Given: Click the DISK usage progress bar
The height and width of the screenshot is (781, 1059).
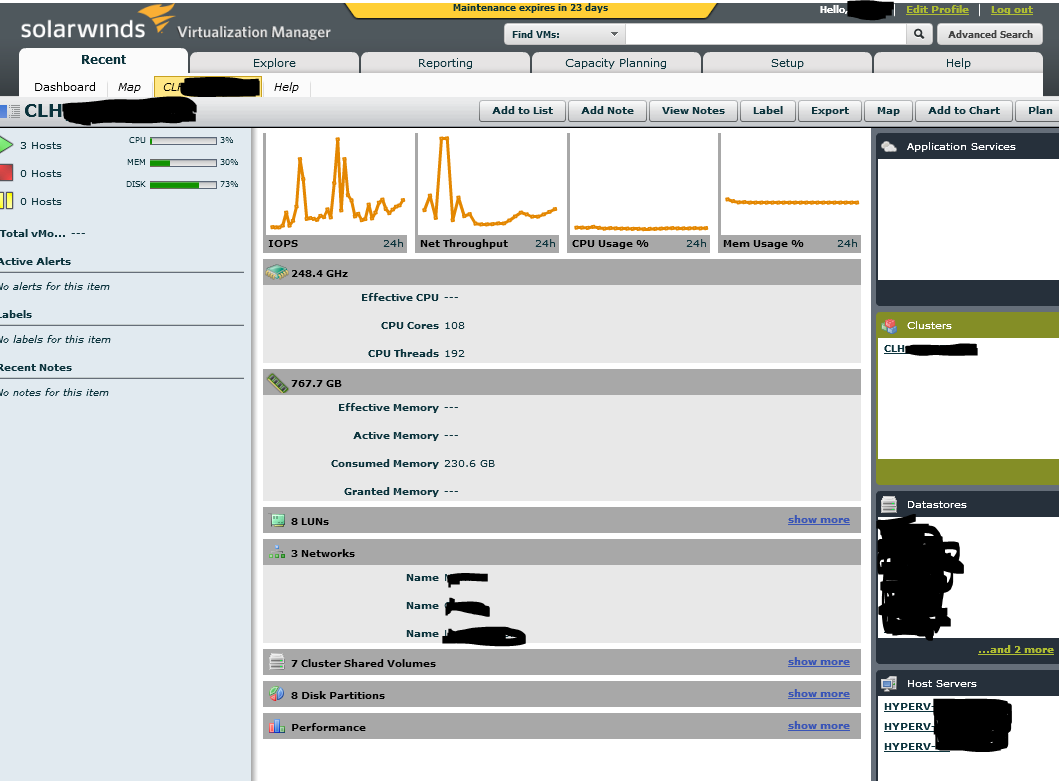Looking at the screenshot, I should [x=183, y=184].
